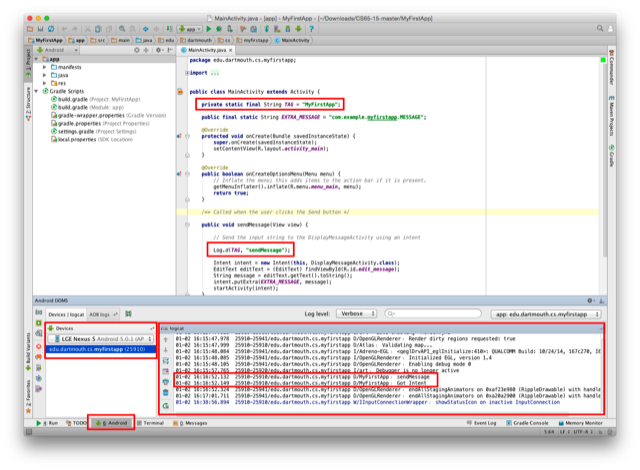Open the TODO tool window tab
640x470 pixels.
(x=76, y=423)
